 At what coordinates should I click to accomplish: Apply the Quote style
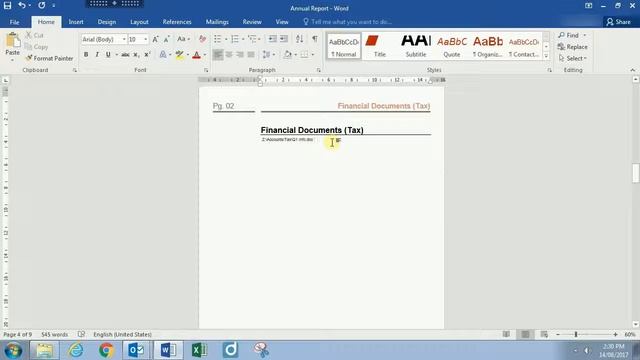click(x=451, y=46)
